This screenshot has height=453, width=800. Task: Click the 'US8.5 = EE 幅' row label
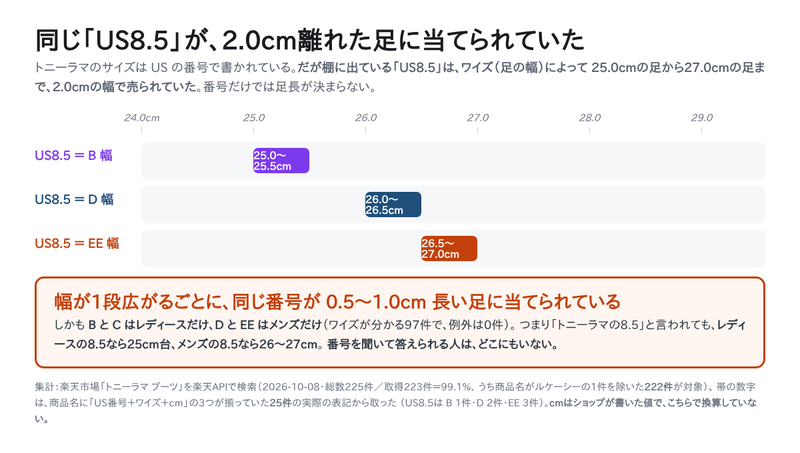pyautogui.click(x=77, y=243)
